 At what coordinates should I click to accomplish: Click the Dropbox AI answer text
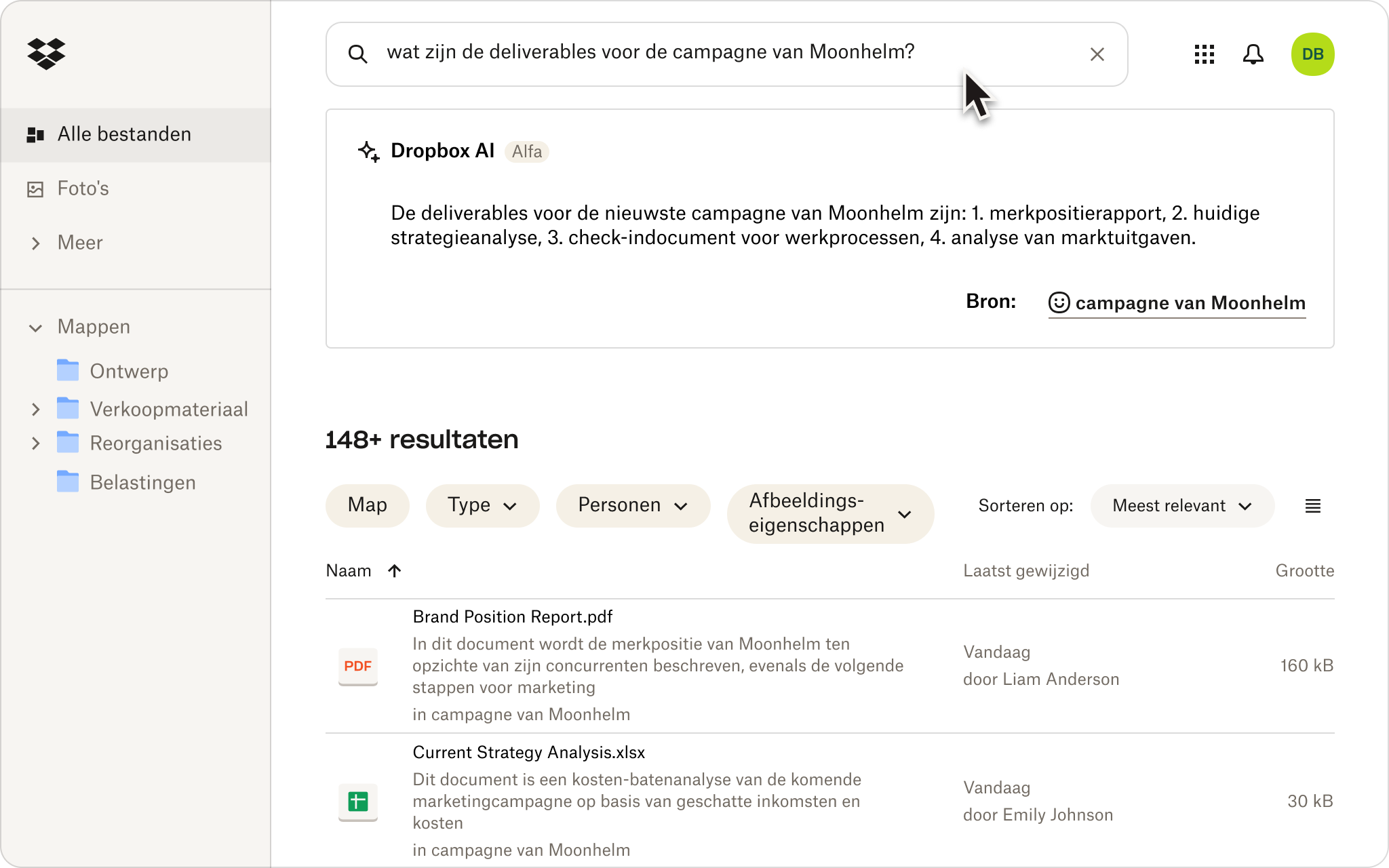click(825, 225)
